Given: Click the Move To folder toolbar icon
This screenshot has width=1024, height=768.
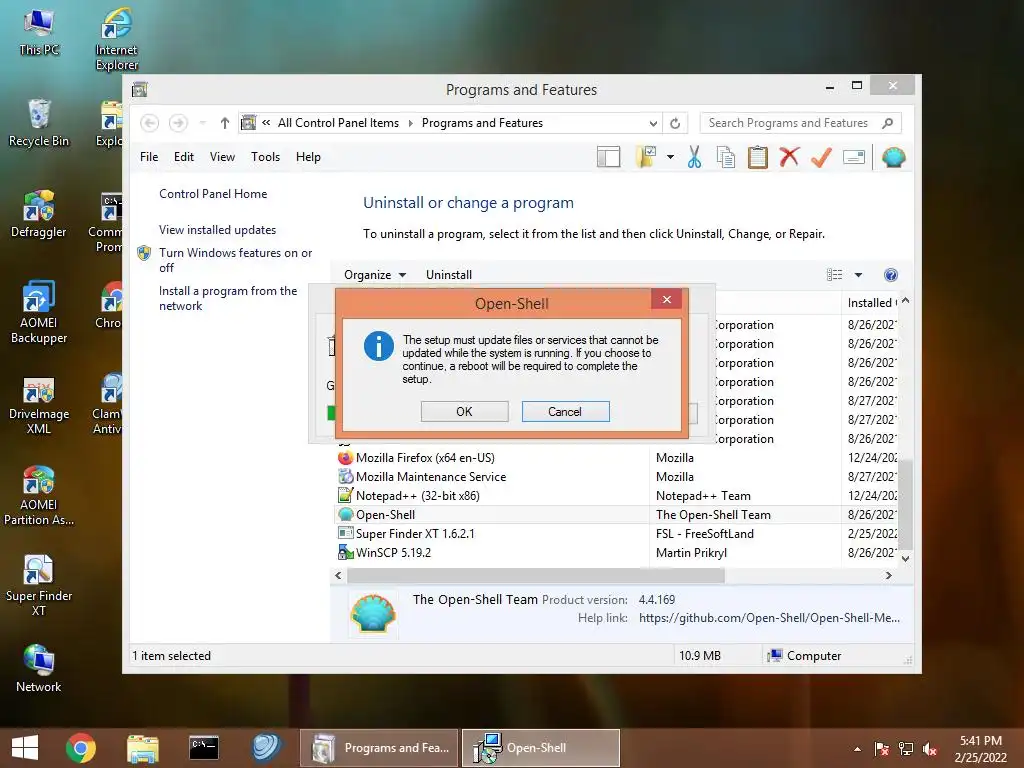Looking at the screenshot, I should point(646,157).
